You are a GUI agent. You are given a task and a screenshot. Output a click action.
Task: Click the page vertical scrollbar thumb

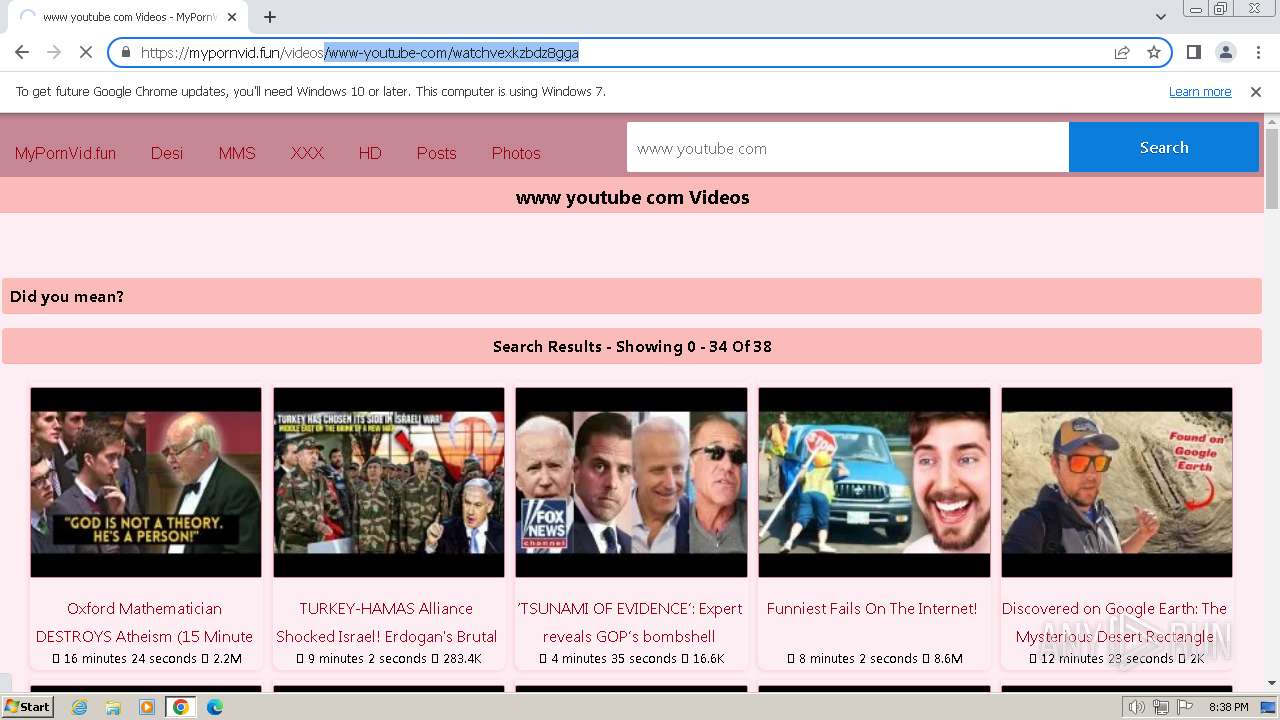(1272, 168)
